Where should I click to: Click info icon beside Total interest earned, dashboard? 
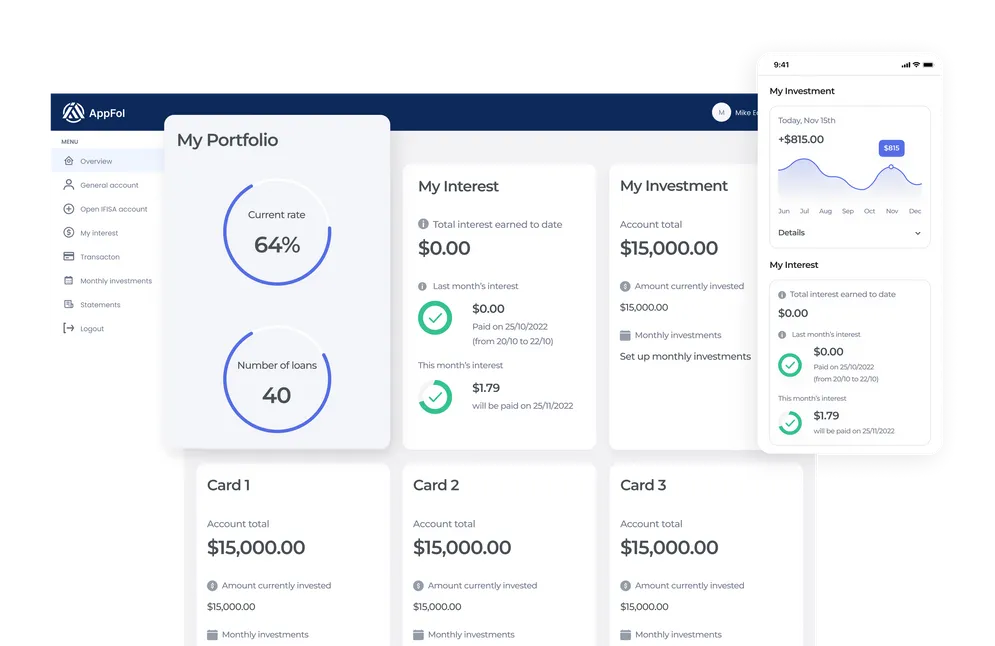pos(423,224)
